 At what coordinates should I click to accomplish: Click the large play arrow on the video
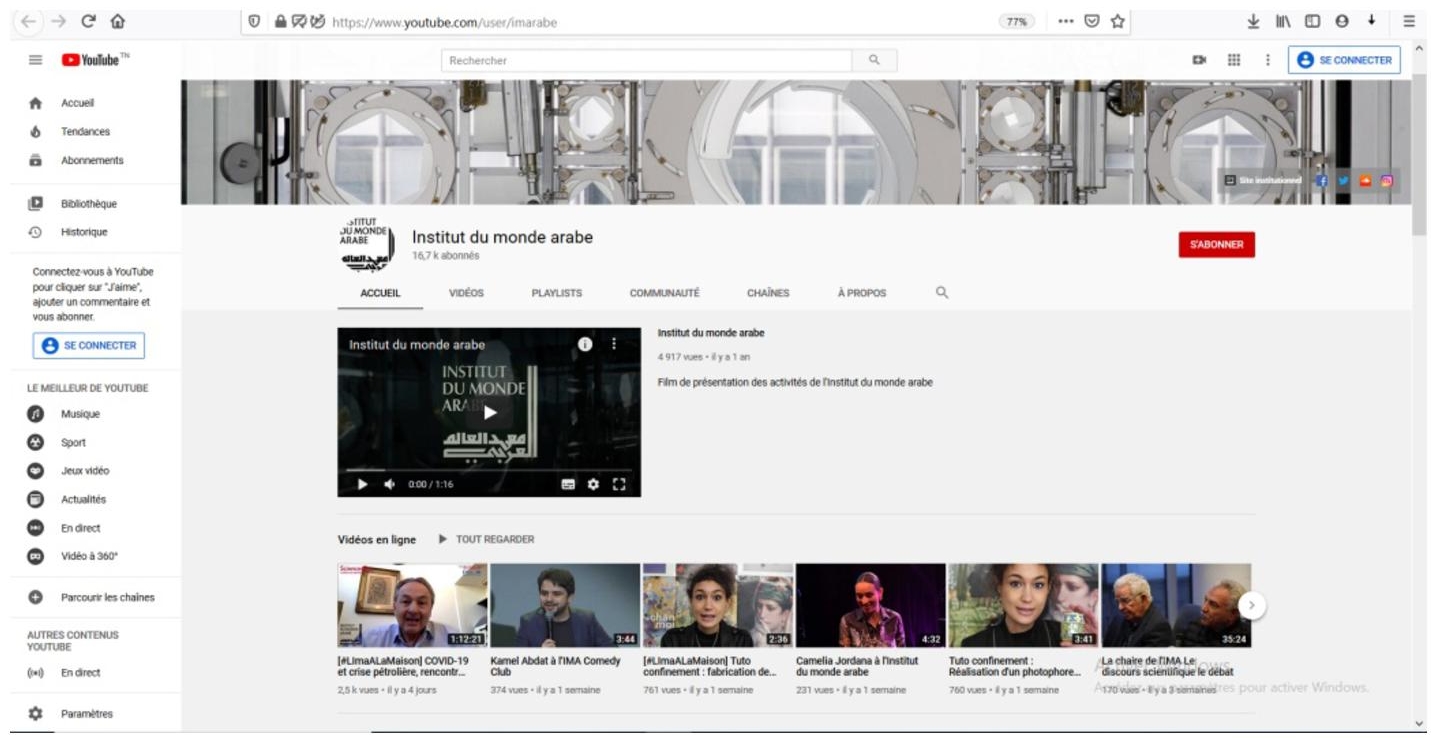tap(489, 412)
